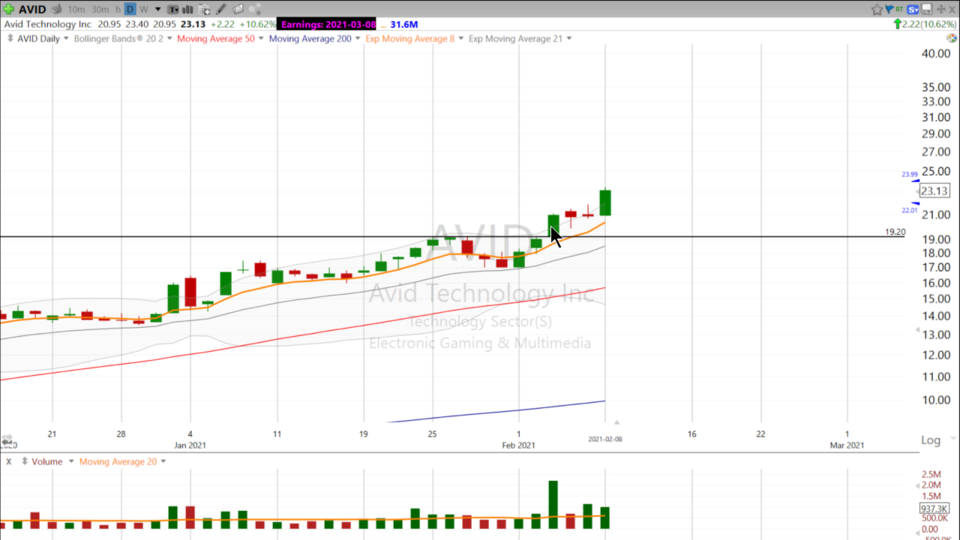The image size is (960, 540).
Task: Open the color wheel chart settings icon
Action: tap(951, 39)
